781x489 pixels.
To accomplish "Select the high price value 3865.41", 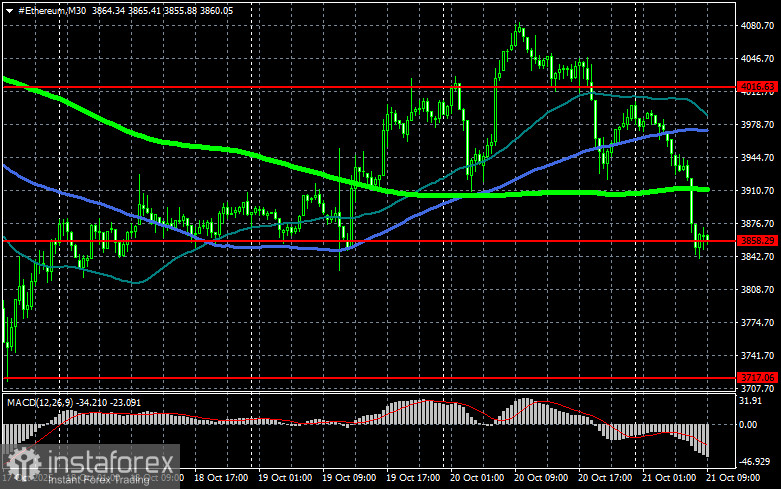I will [x=144, y=10].
